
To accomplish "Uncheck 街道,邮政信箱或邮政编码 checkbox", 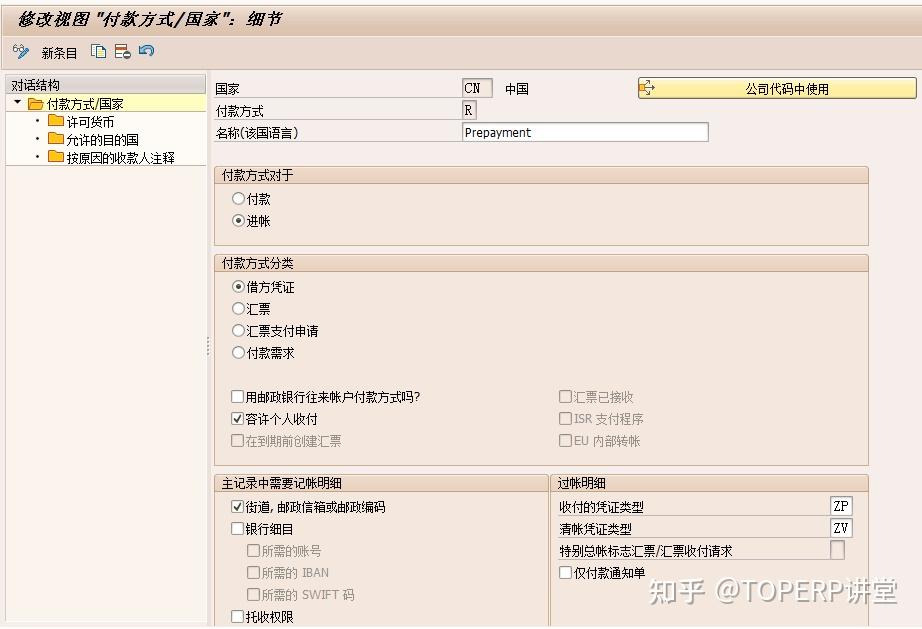I will point(238,506).
